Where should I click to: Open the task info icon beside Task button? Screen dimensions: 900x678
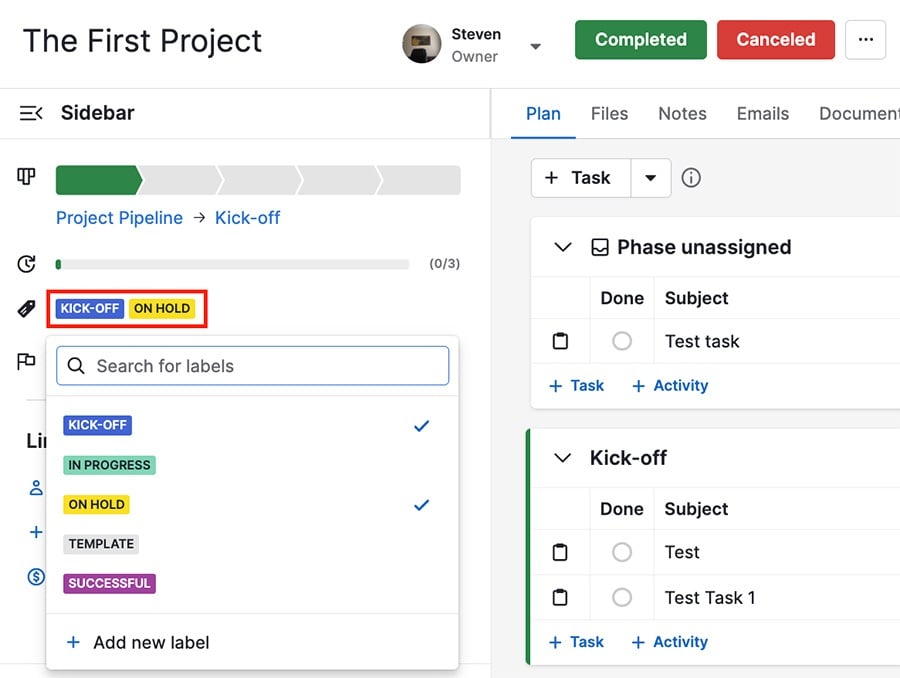(x=690, y=178)
